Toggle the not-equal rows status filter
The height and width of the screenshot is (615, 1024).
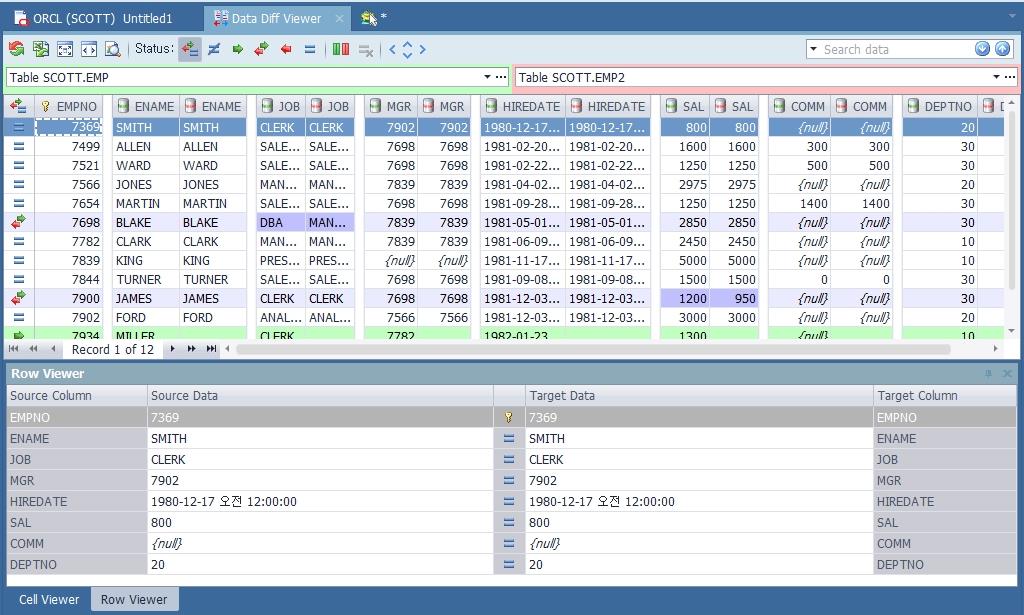[x=214, y=49]
